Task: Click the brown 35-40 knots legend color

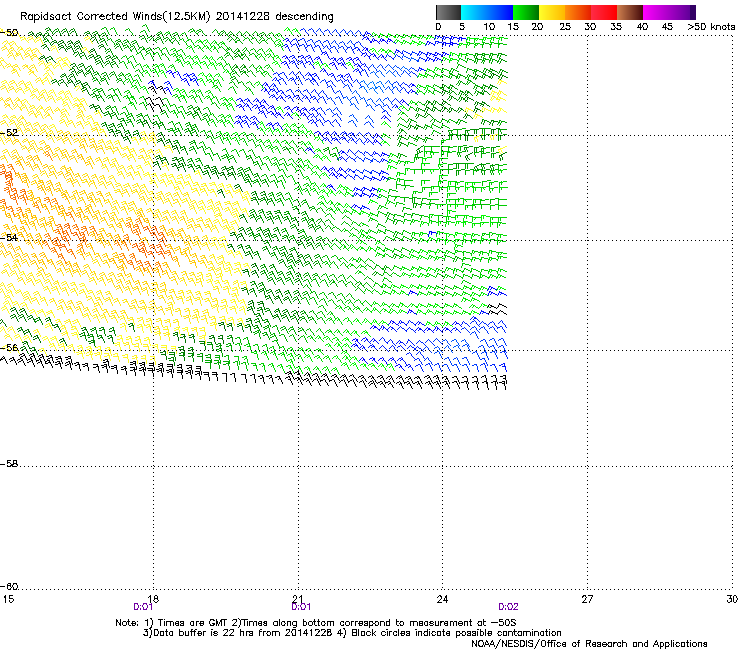Action: coord(630,12)
